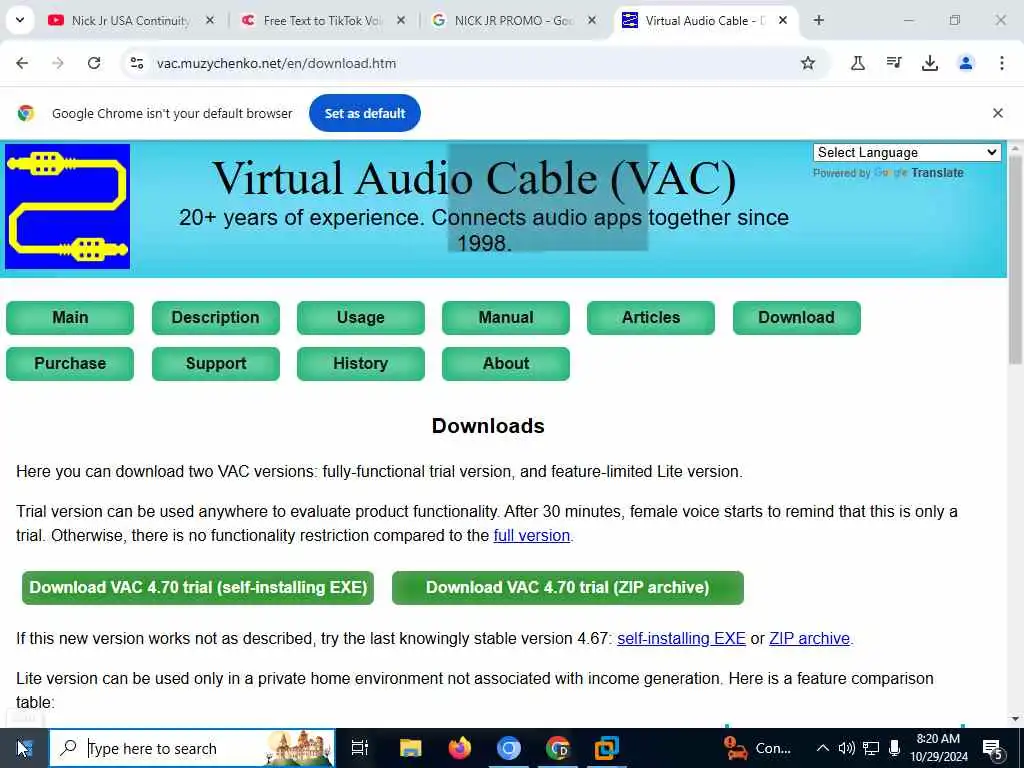The image size is (1024, 768).
Task: Close the Nick Jr USA Continuity tab
Action: [x=210, y=20]
